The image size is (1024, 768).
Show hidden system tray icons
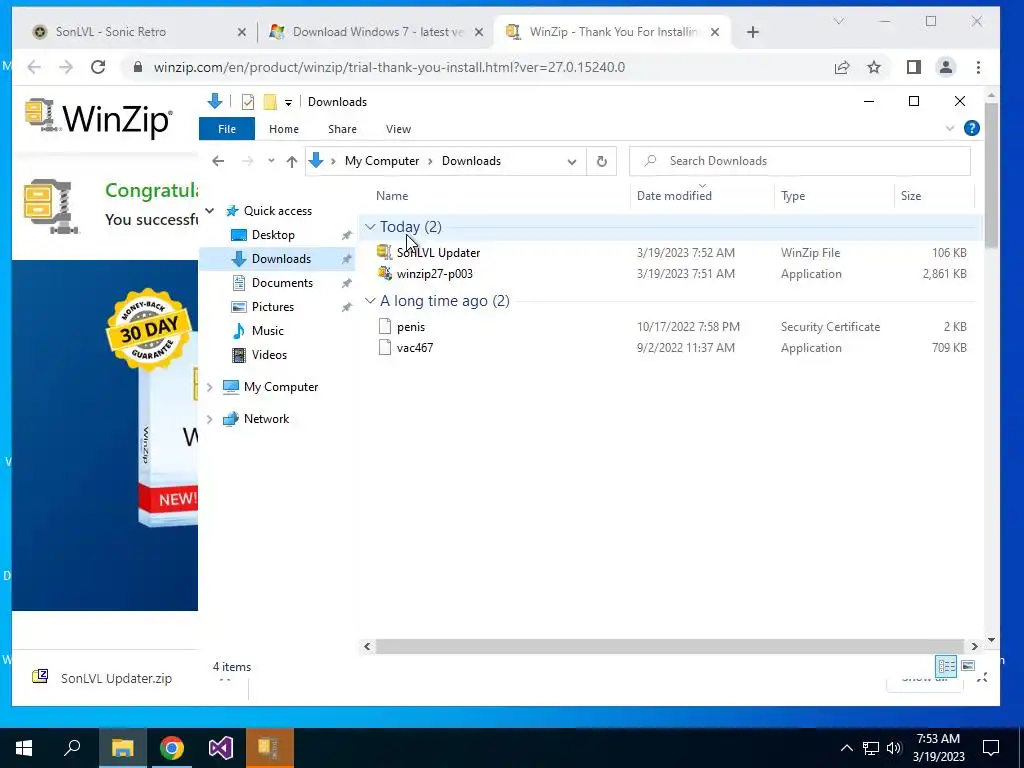[846, 748]
